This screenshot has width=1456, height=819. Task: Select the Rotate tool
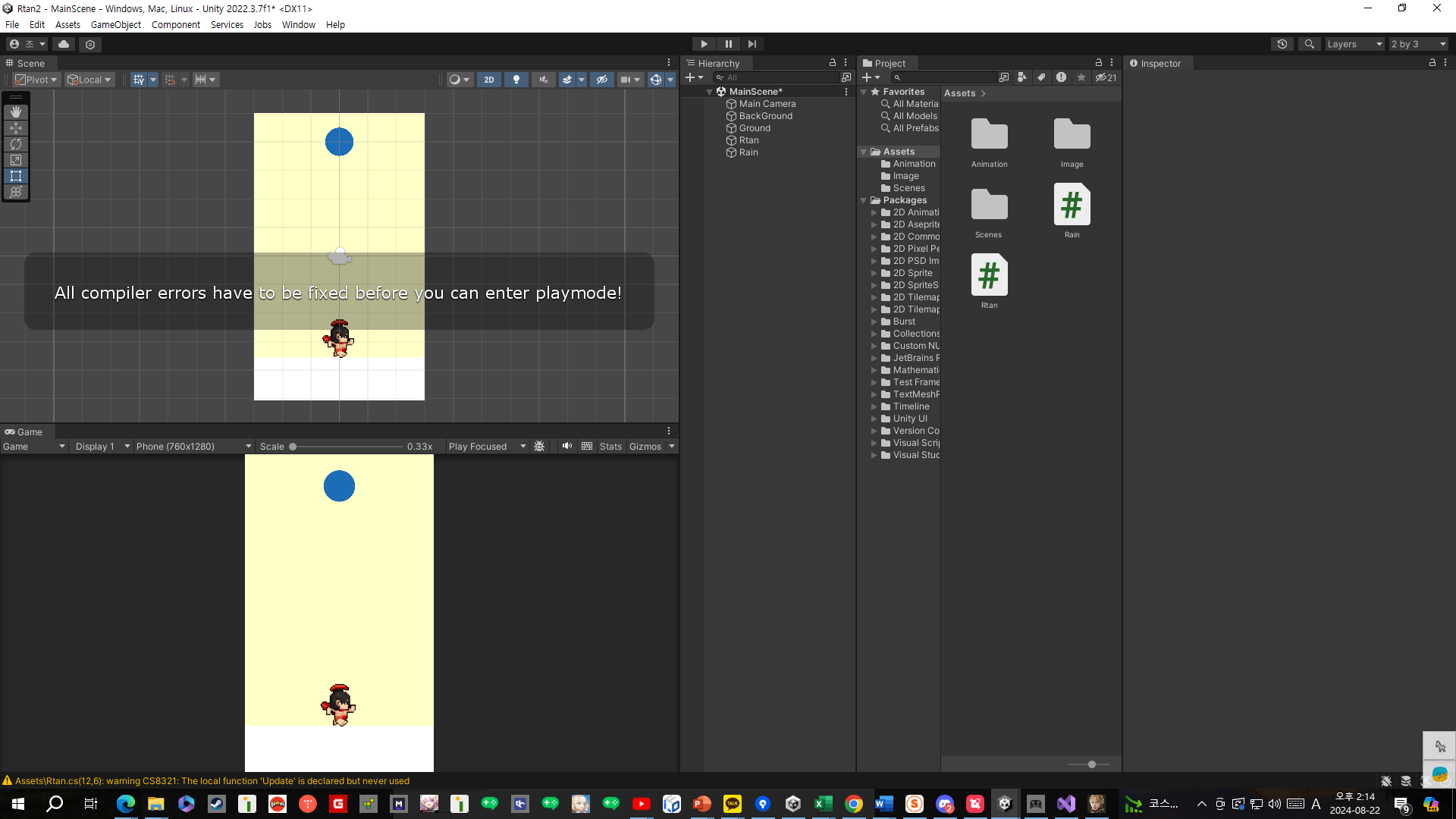pyautogui.click(x=16, y=144)
